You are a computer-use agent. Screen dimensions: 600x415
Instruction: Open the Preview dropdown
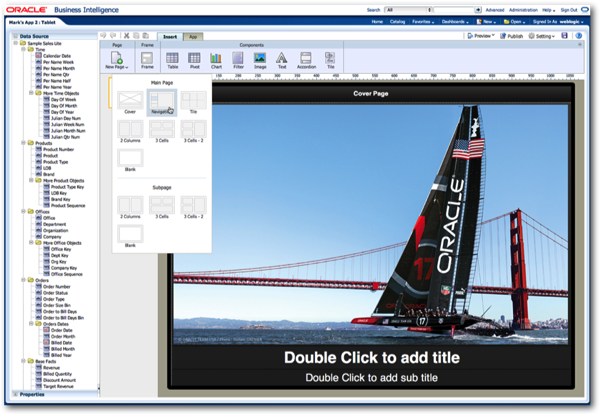click(x=481, y=36)
